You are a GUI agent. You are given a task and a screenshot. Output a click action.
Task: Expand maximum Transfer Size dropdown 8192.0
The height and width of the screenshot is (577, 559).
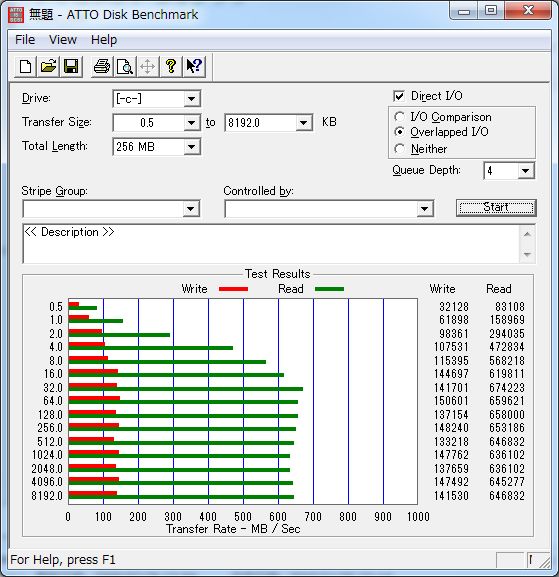coord(303,123)
